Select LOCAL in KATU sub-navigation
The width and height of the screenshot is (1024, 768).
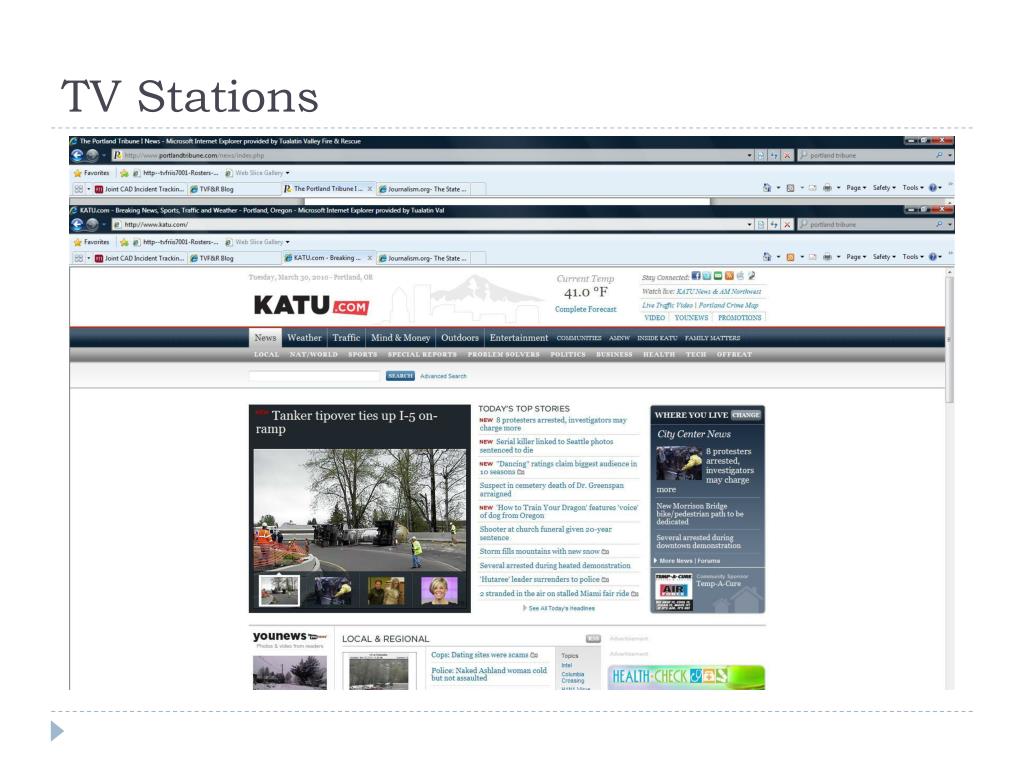click(x=266, y=354)
